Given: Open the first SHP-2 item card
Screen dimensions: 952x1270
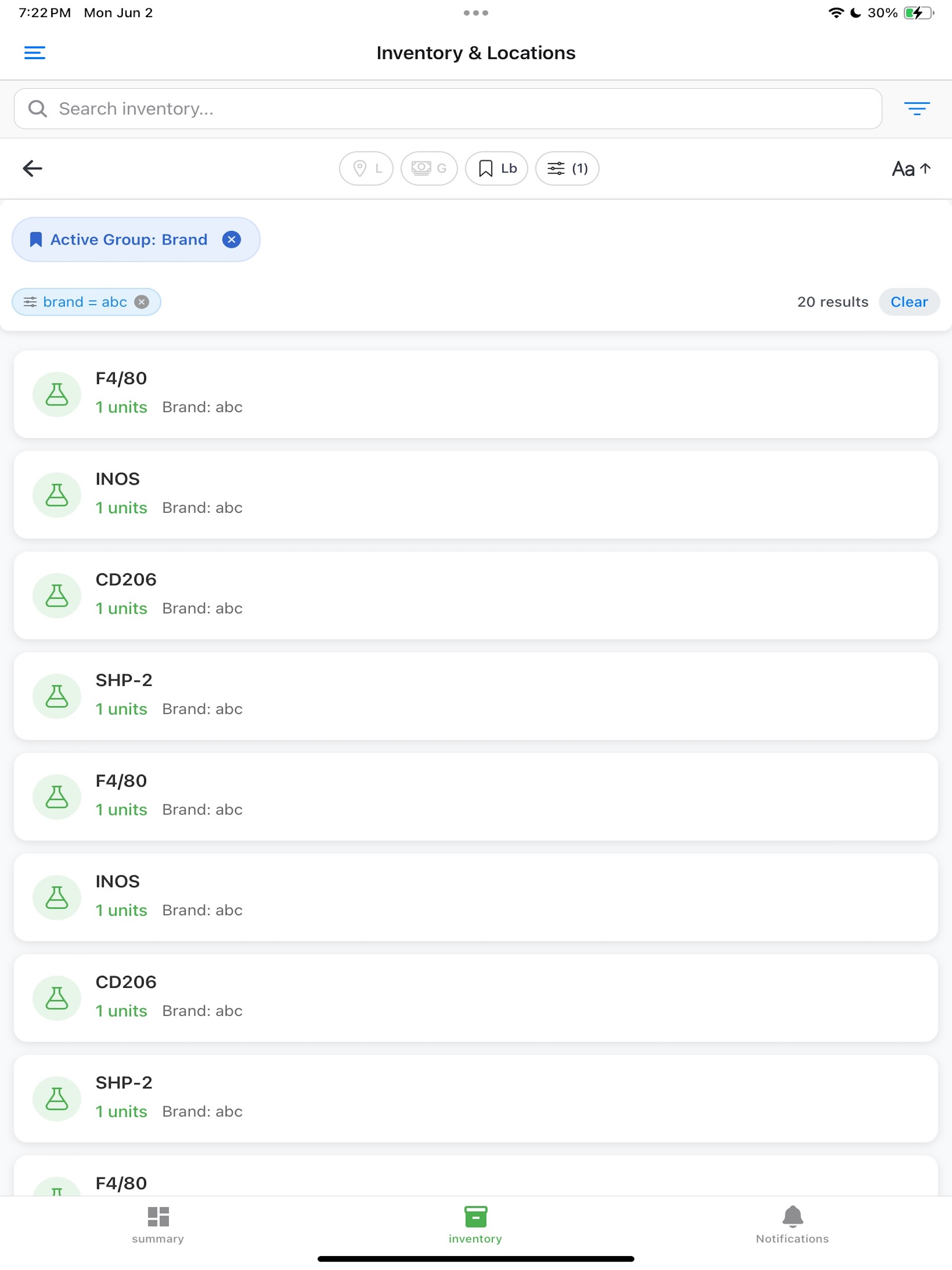Looking at the screenshot, I should 476,696.
